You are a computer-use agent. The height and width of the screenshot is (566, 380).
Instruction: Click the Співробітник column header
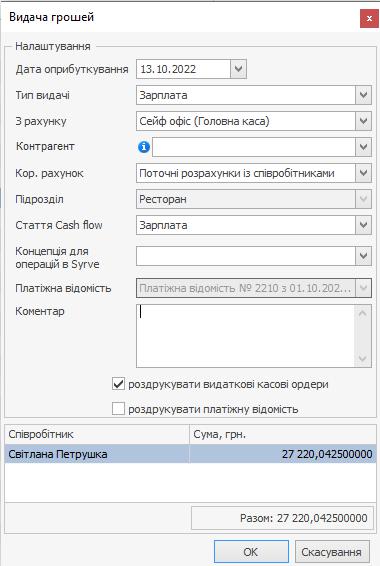(97, 434)
